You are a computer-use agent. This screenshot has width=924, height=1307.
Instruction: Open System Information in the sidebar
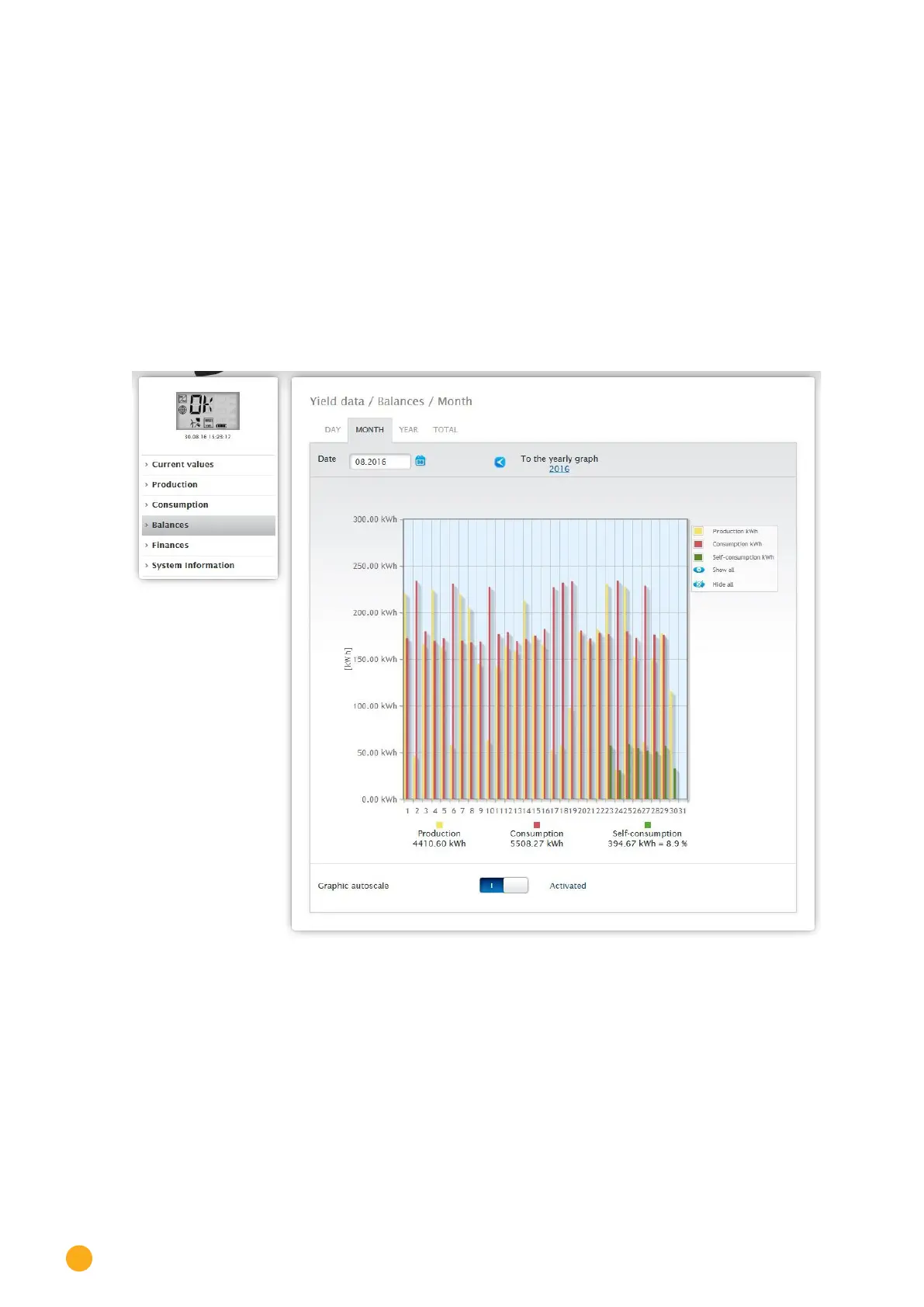click(x=192, y=565)
